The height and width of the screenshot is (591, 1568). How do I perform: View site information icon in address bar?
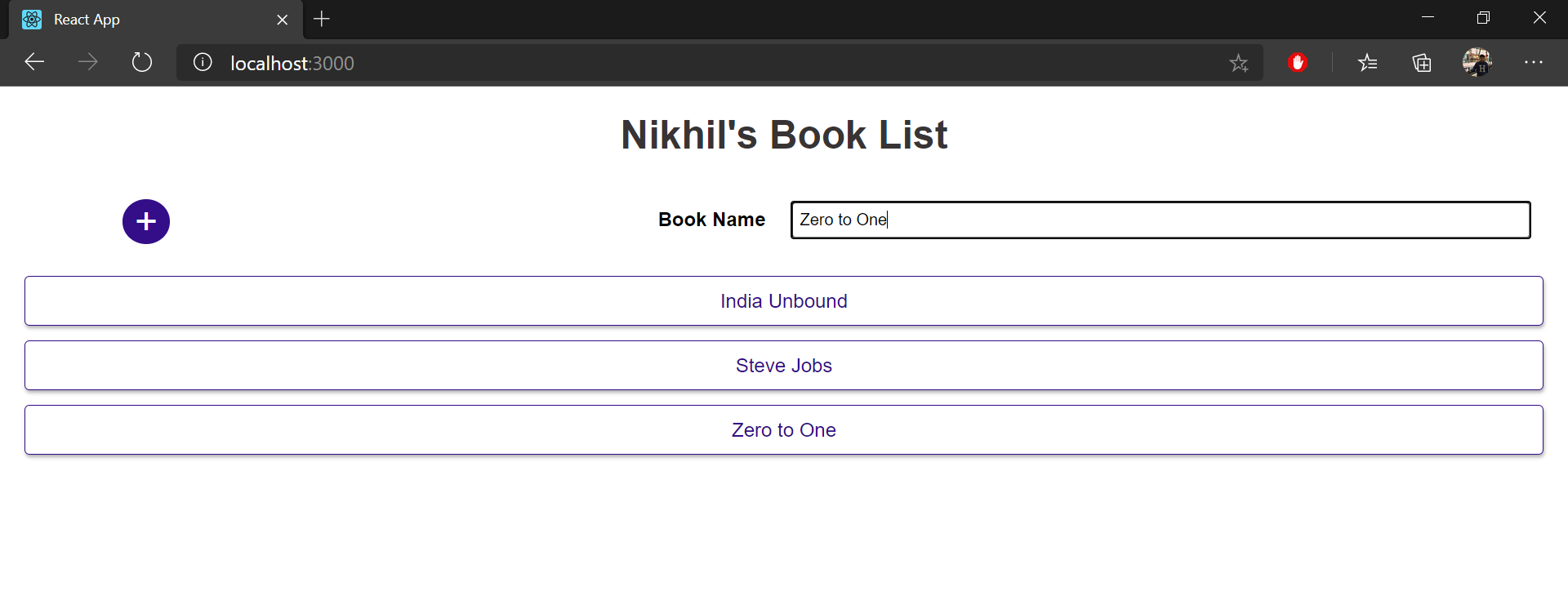[x=203, y=62]
